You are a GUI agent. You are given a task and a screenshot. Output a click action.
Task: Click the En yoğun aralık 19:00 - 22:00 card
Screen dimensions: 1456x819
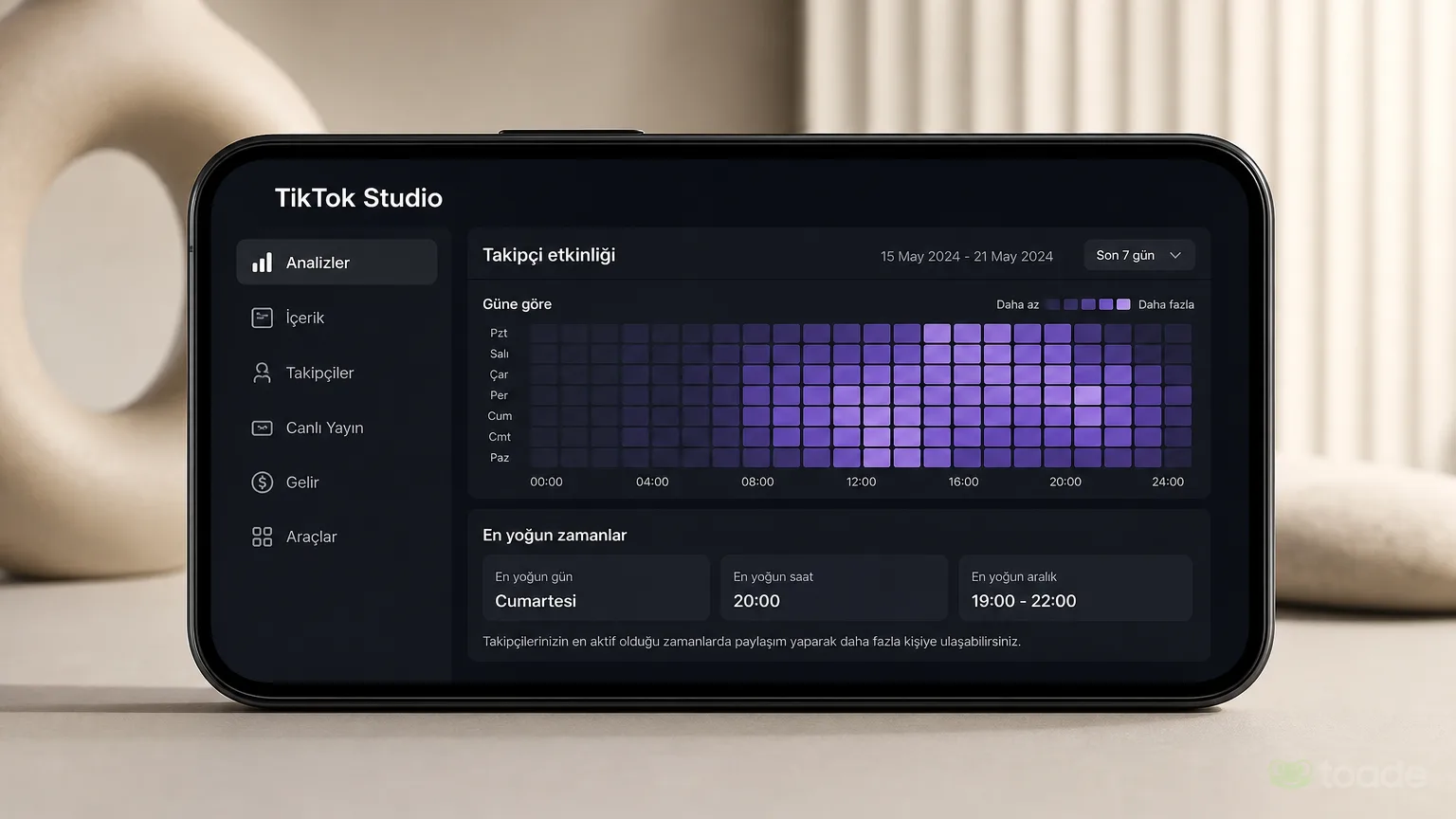(1075, 589)
